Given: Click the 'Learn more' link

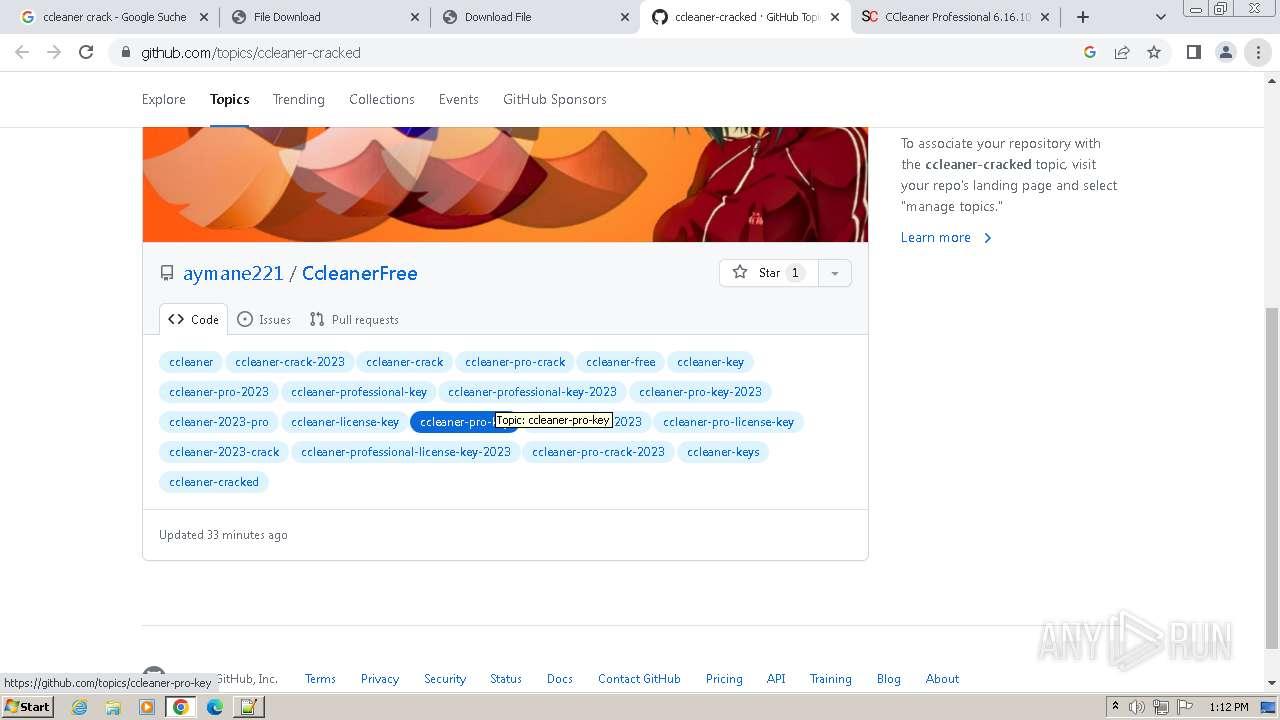Looking at the screenshot, I should pyautogui.click(x=946, y=237).
